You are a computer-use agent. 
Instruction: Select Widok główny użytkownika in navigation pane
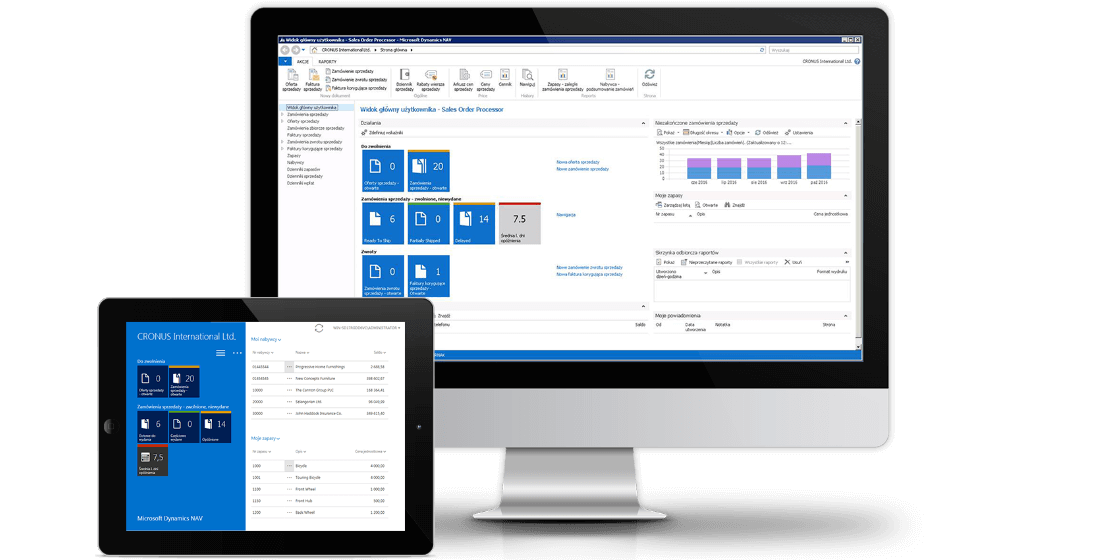311,108
